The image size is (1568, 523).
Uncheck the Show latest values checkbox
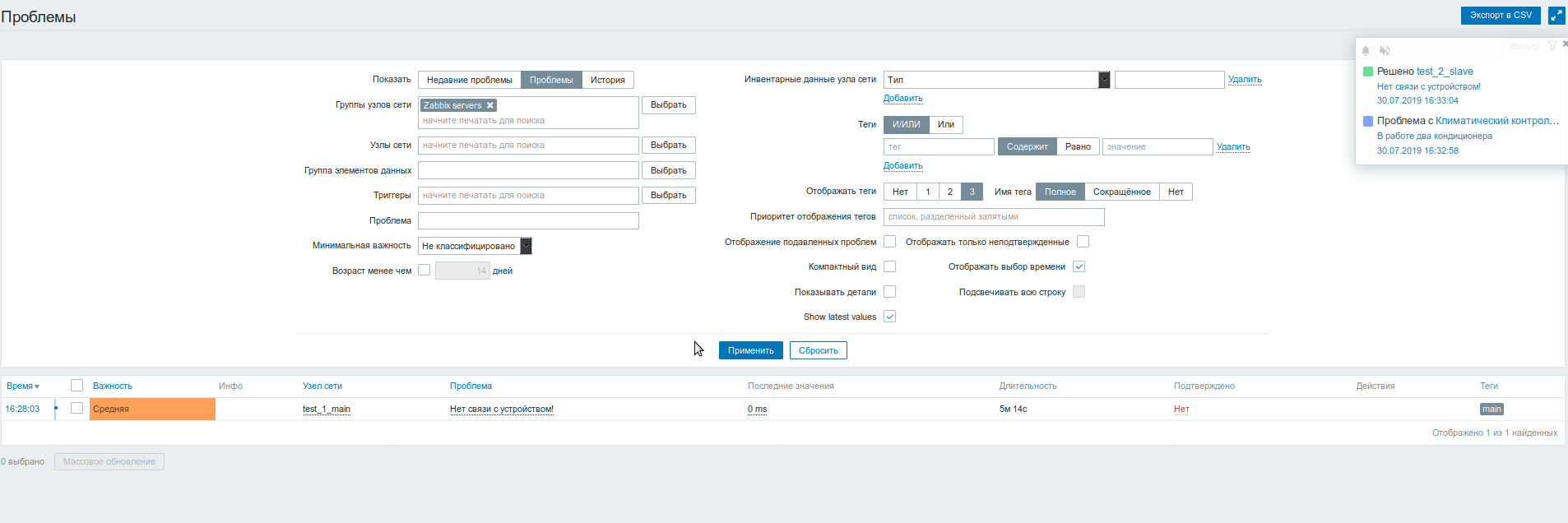point(889,317)
